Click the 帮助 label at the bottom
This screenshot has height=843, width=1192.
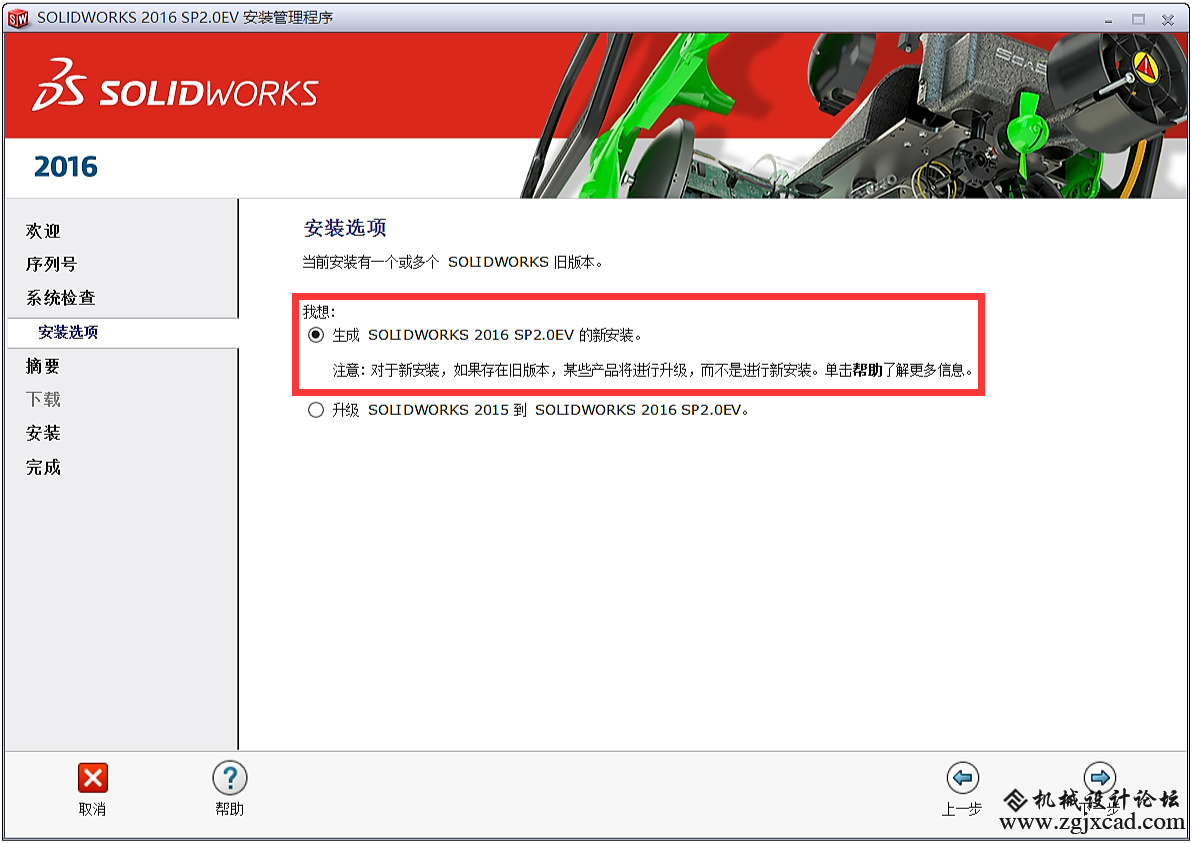click(230, 810)
